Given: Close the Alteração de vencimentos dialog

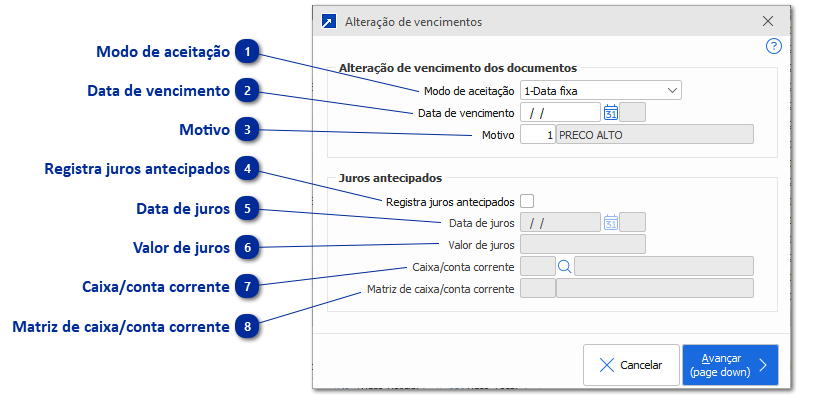Looking at the screenshot, I should tap(768, 21).
